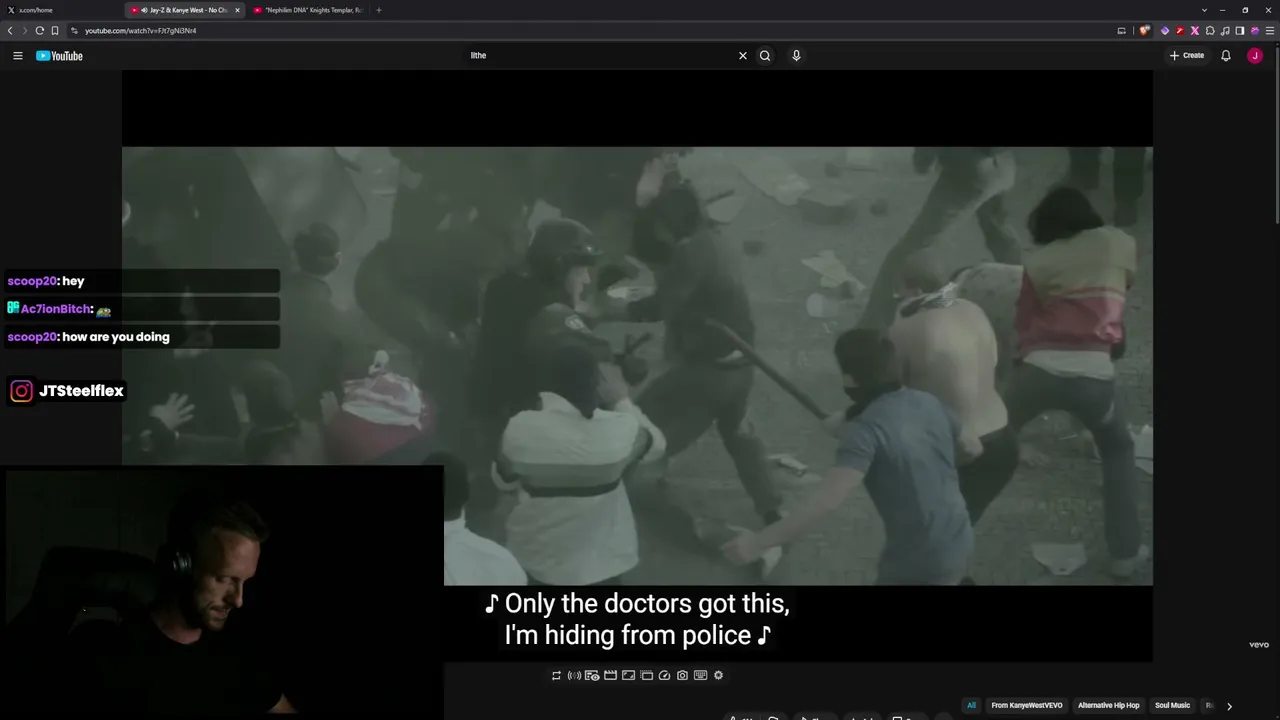Click the red extension icon

click(1180, 31)
